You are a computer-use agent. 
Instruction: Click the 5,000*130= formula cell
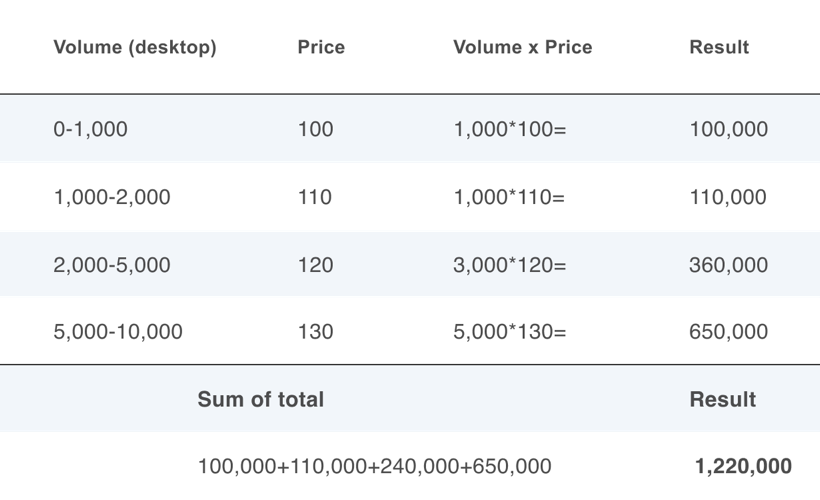[x=510, y=332]
